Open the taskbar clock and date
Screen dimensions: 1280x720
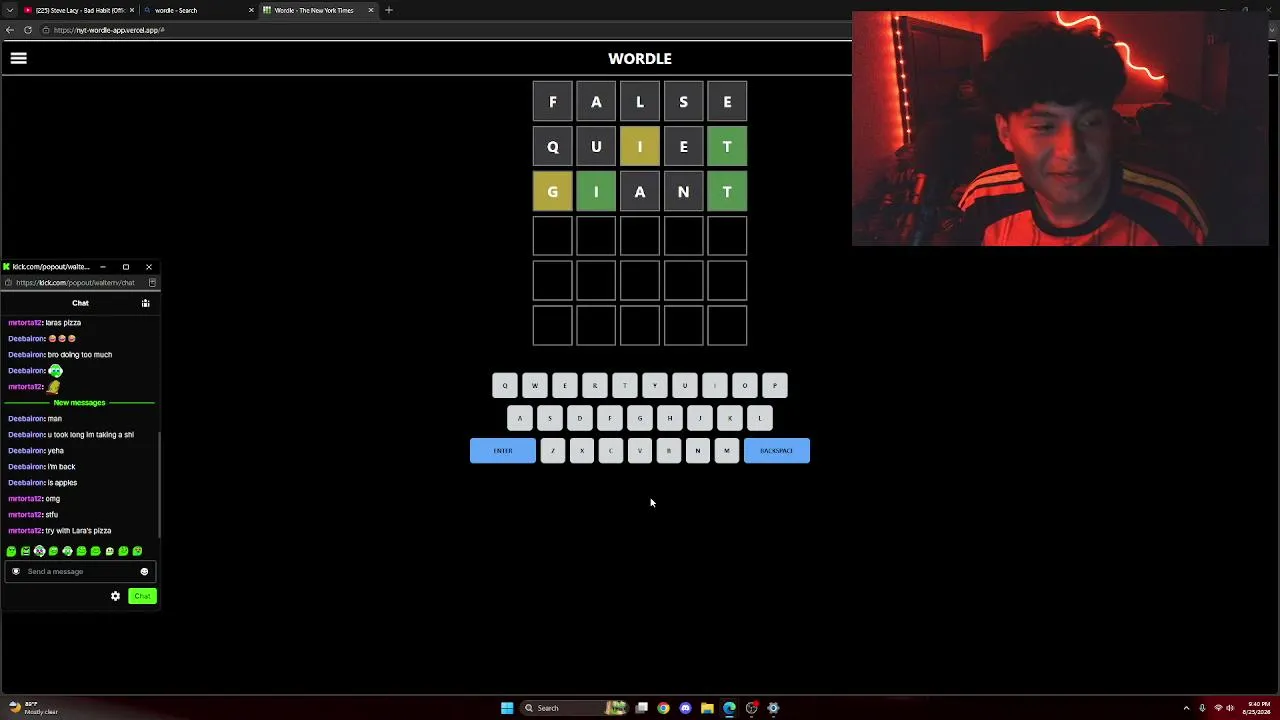click(1259, 708)
